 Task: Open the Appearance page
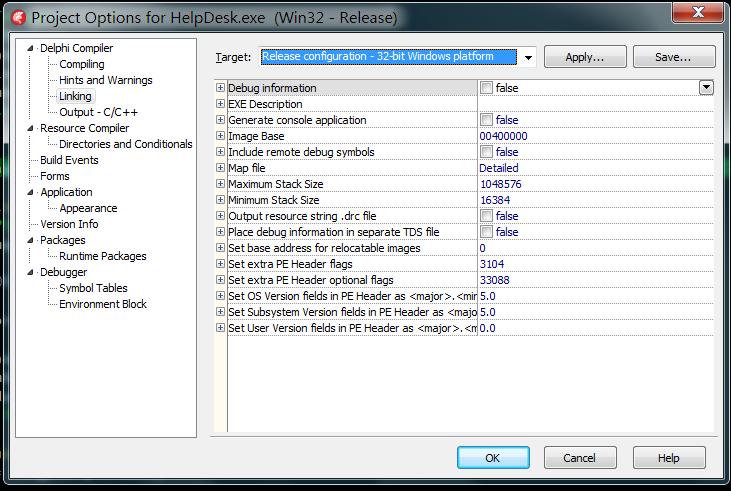click(88, 208)
